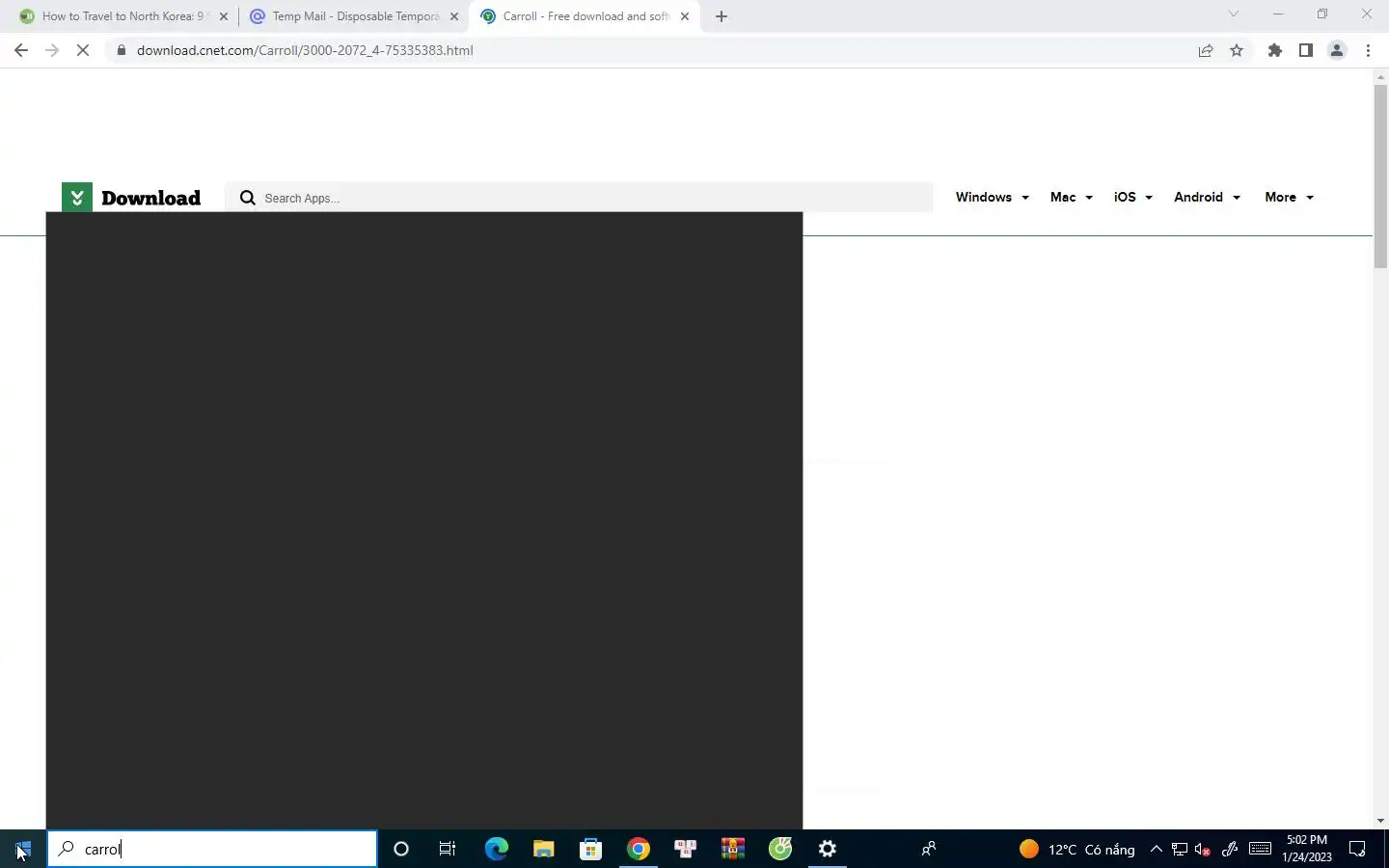The image size is (1389, 868).
Task: Click the CNET Download logo
Action: point(131,198)
